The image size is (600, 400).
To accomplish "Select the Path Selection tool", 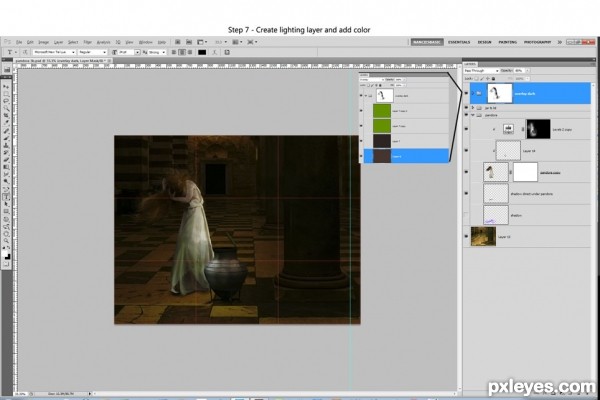I will point(7,204).
